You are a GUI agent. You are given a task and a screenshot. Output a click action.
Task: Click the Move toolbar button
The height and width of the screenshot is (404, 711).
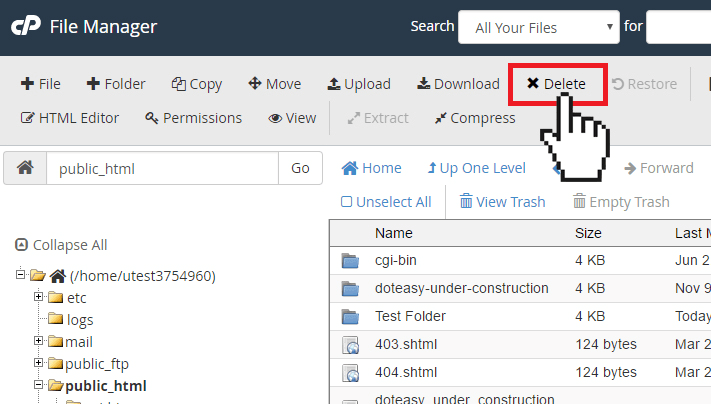(x=274, y=84)
